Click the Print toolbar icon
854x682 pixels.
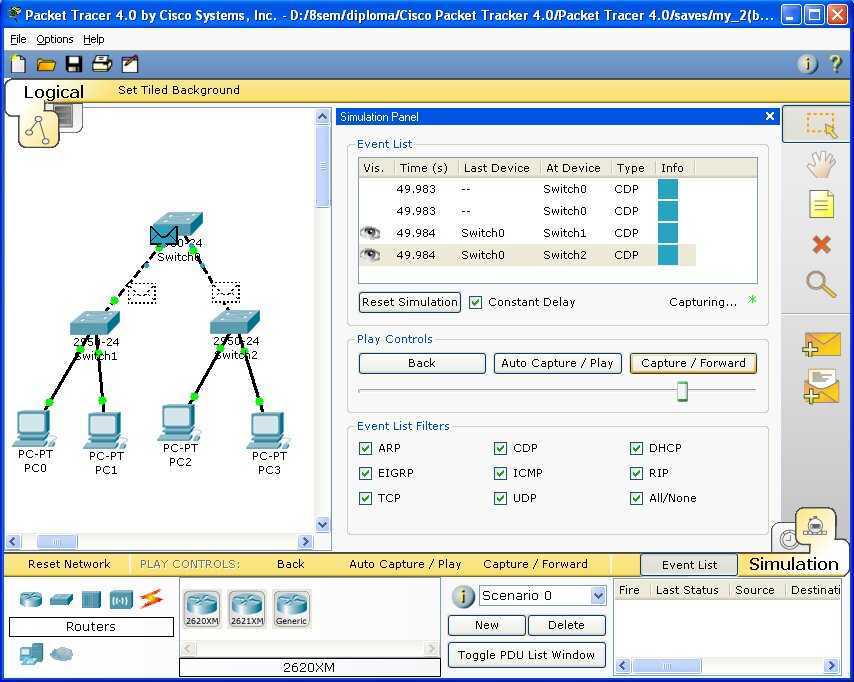pos(101,64)
